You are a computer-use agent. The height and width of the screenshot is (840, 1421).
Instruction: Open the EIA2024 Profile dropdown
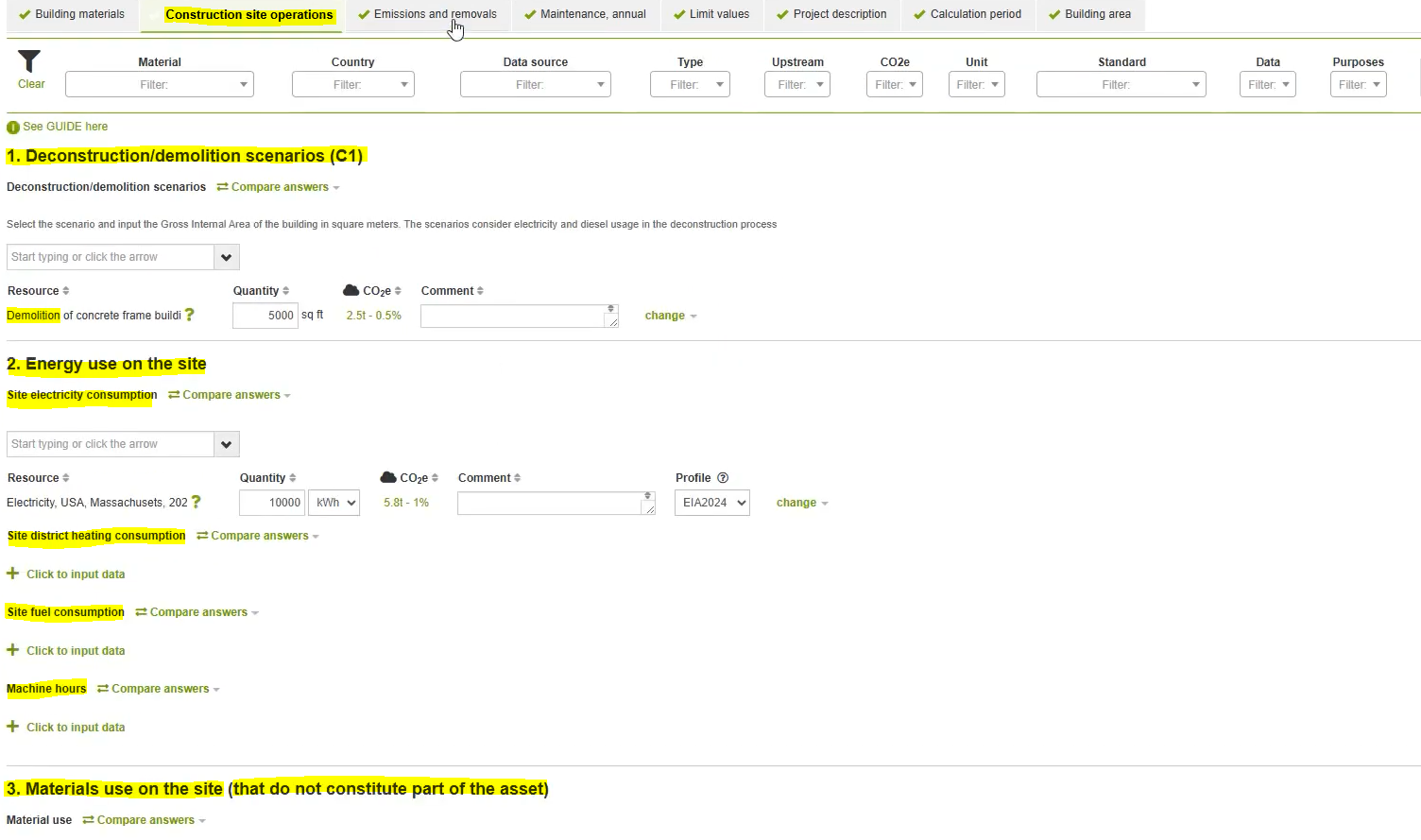click(x=711, y=502)
